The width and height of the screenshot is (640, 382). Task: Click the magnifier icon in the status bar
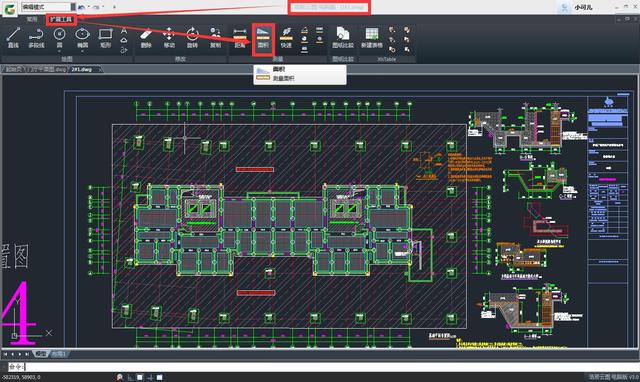[120, 377]
